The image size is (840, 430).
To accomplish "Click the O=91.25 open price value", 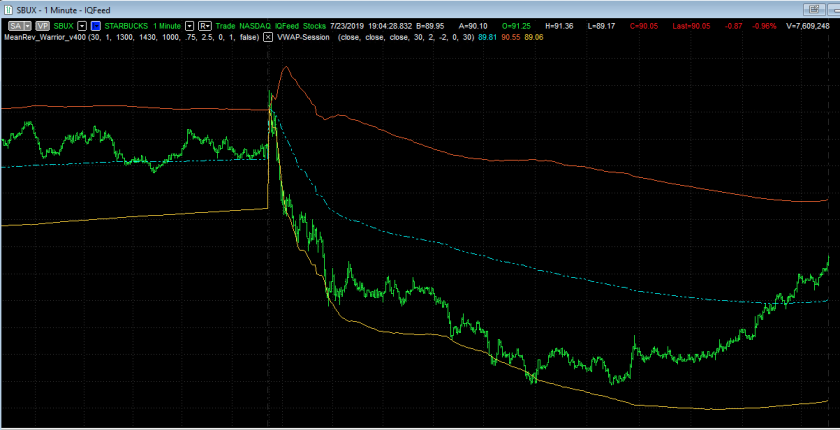I will point(514,23).
